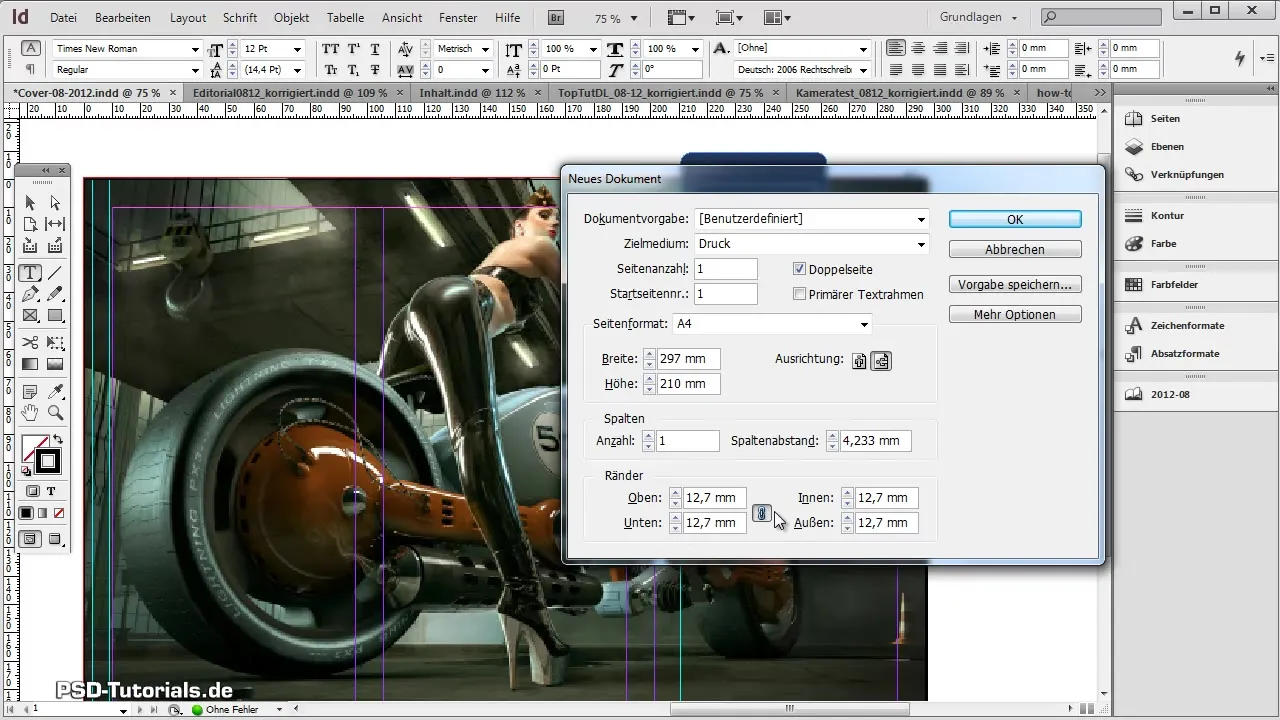Select the Note tool
This screenshot has height=720, width=1280.
click(x=30, y=391)
